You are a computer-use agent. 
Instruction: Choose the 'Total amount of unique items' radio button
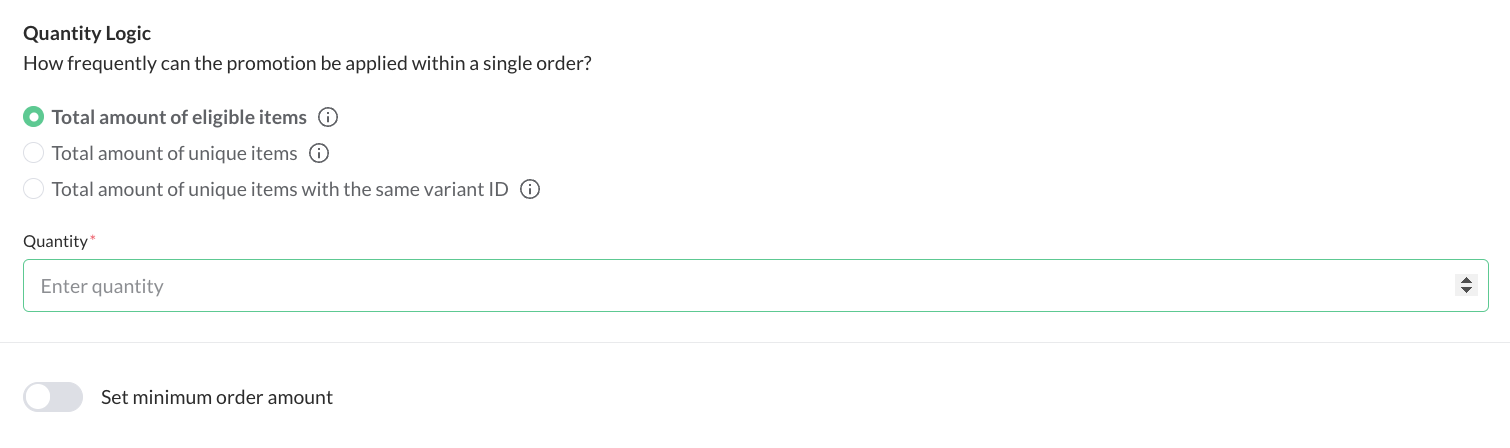[34, 154]
